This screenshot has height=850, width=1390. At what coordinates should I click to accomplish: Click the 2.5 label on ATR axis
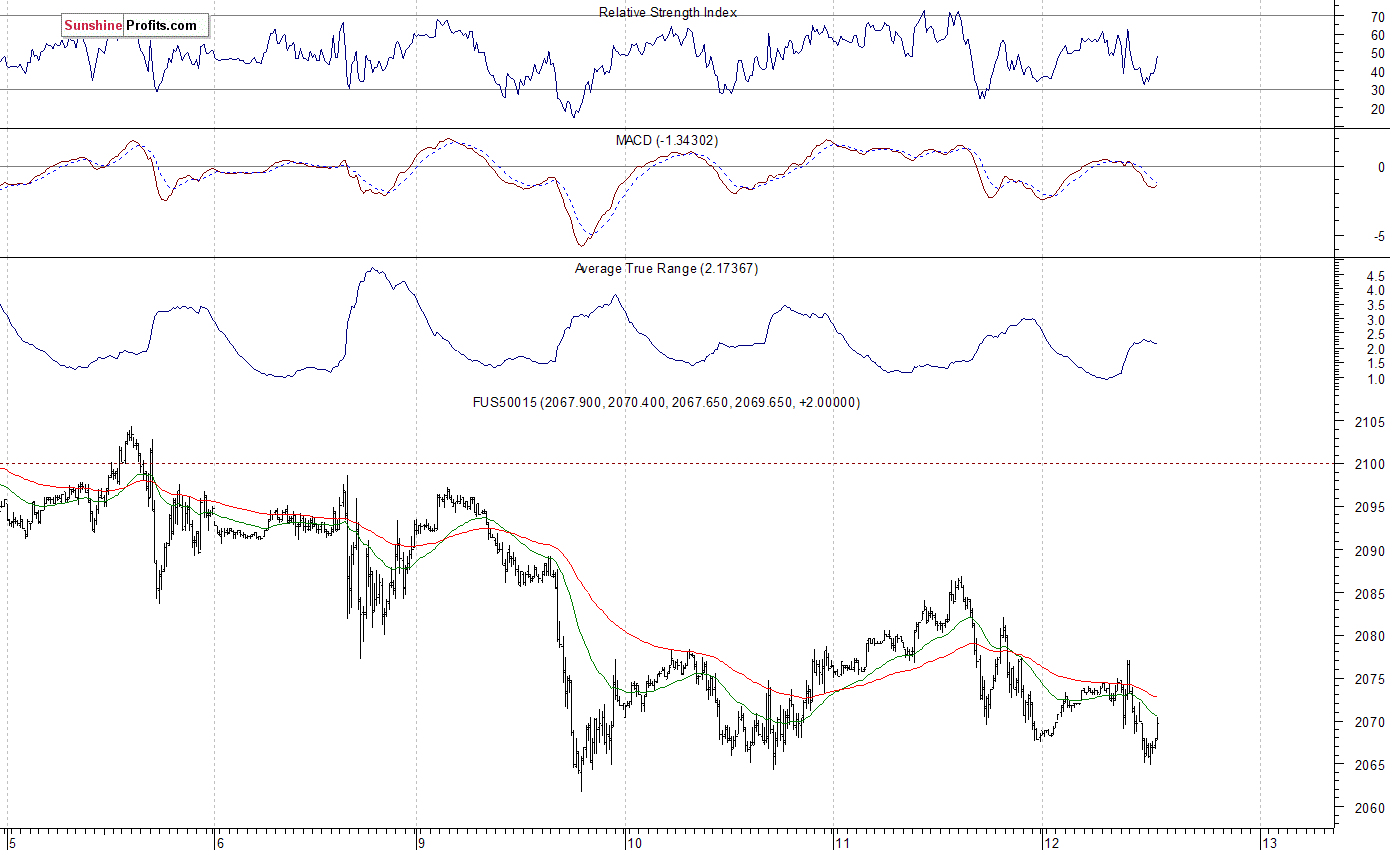coord(1375,335)
